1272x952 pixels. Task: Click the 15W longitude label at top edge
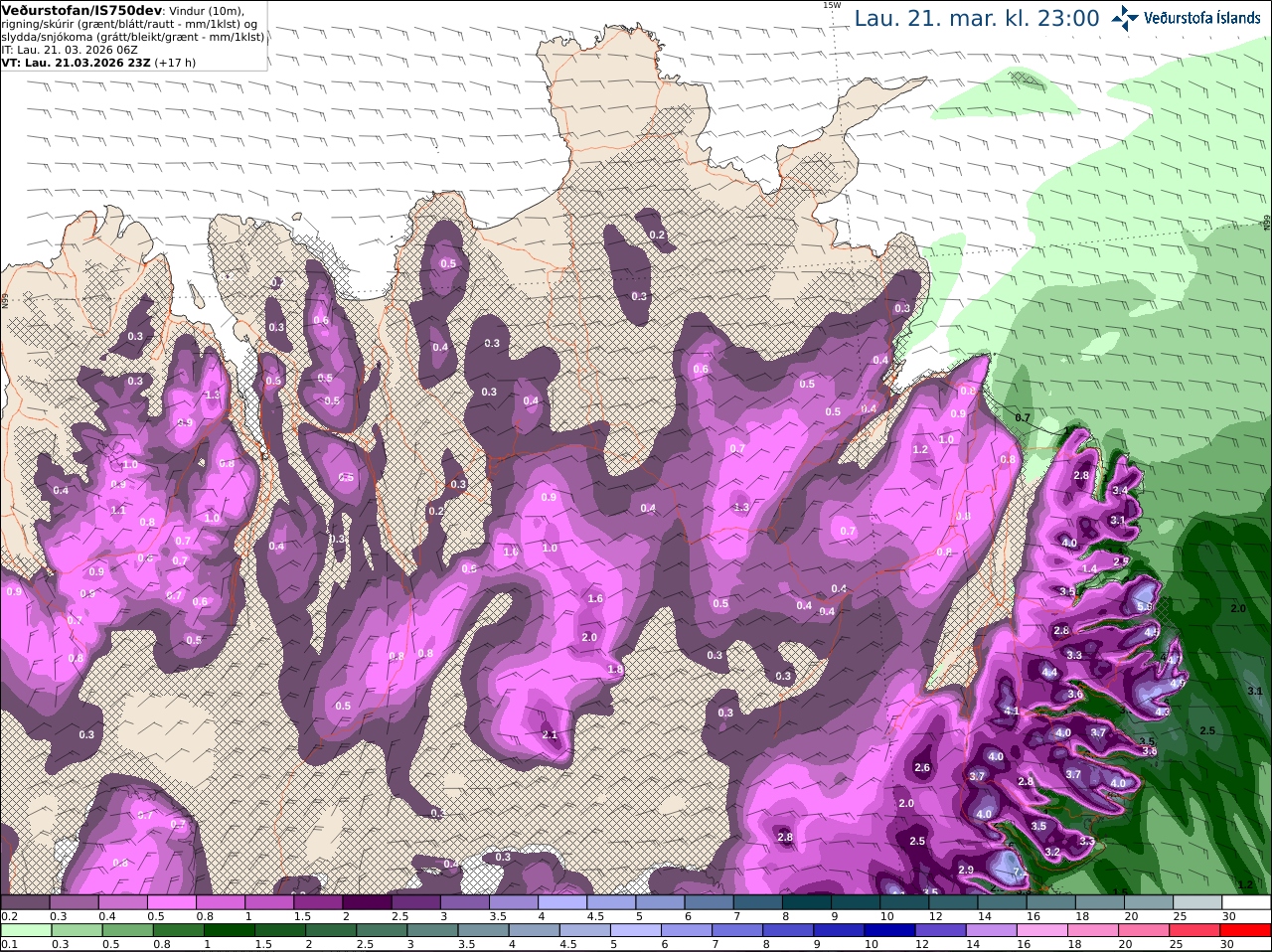[x=832, y=5]
